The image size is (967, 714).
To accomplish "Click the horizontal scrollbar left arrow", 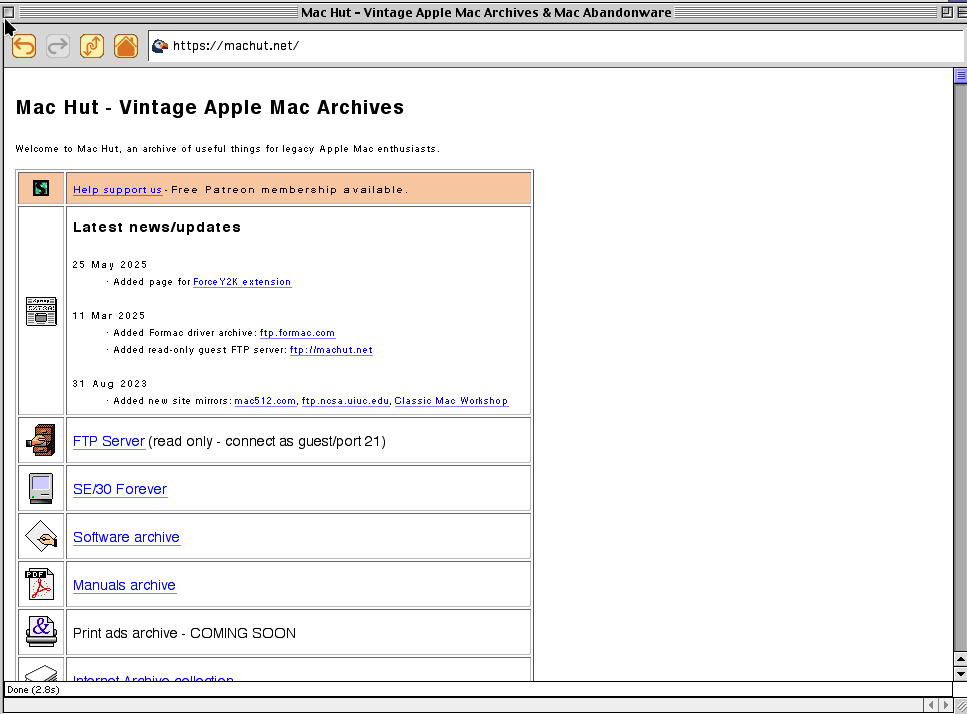I will [931, 704].
